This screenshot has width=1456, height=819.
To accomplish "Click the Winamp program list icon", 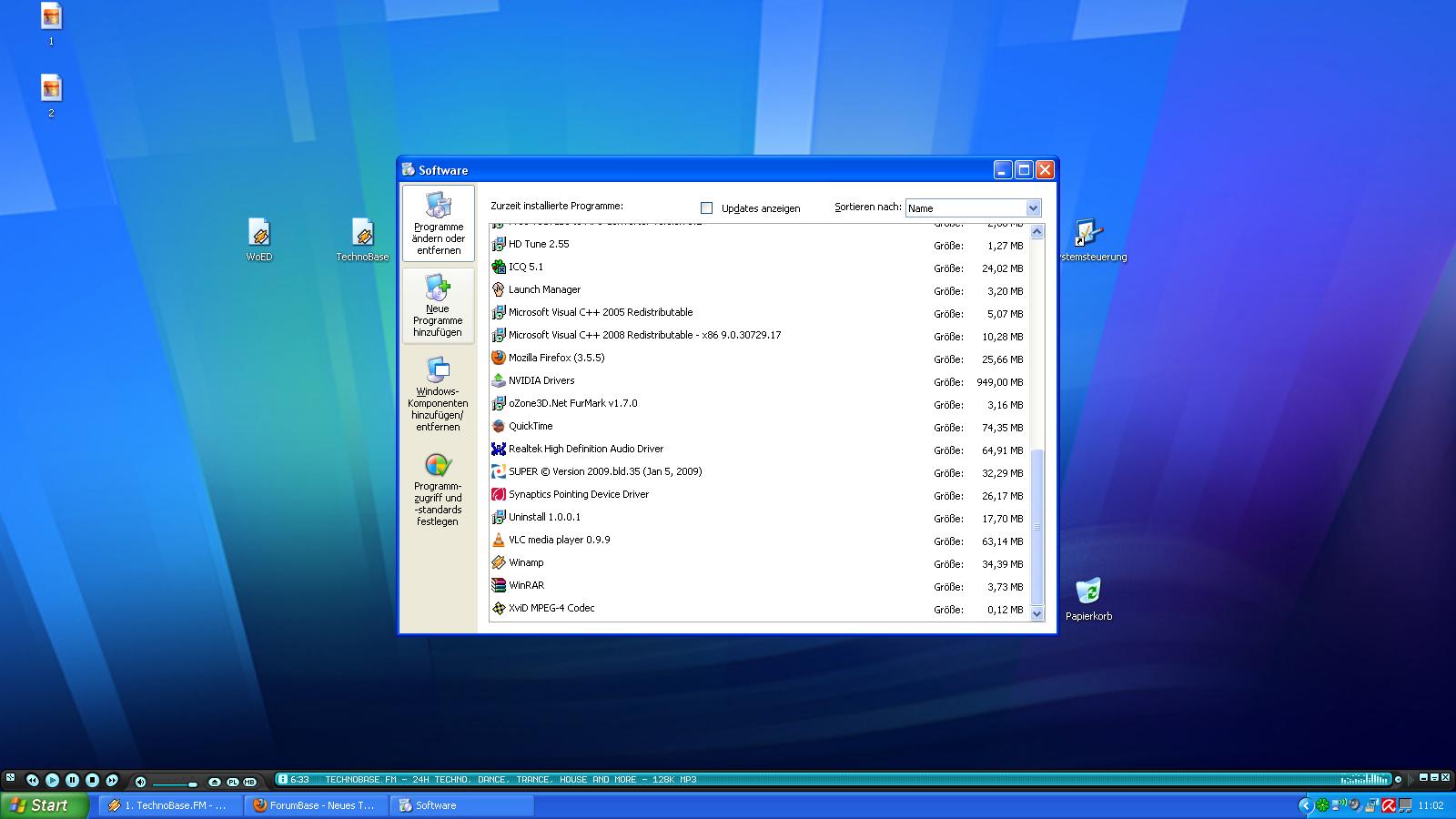I will (x=499, y=562).
